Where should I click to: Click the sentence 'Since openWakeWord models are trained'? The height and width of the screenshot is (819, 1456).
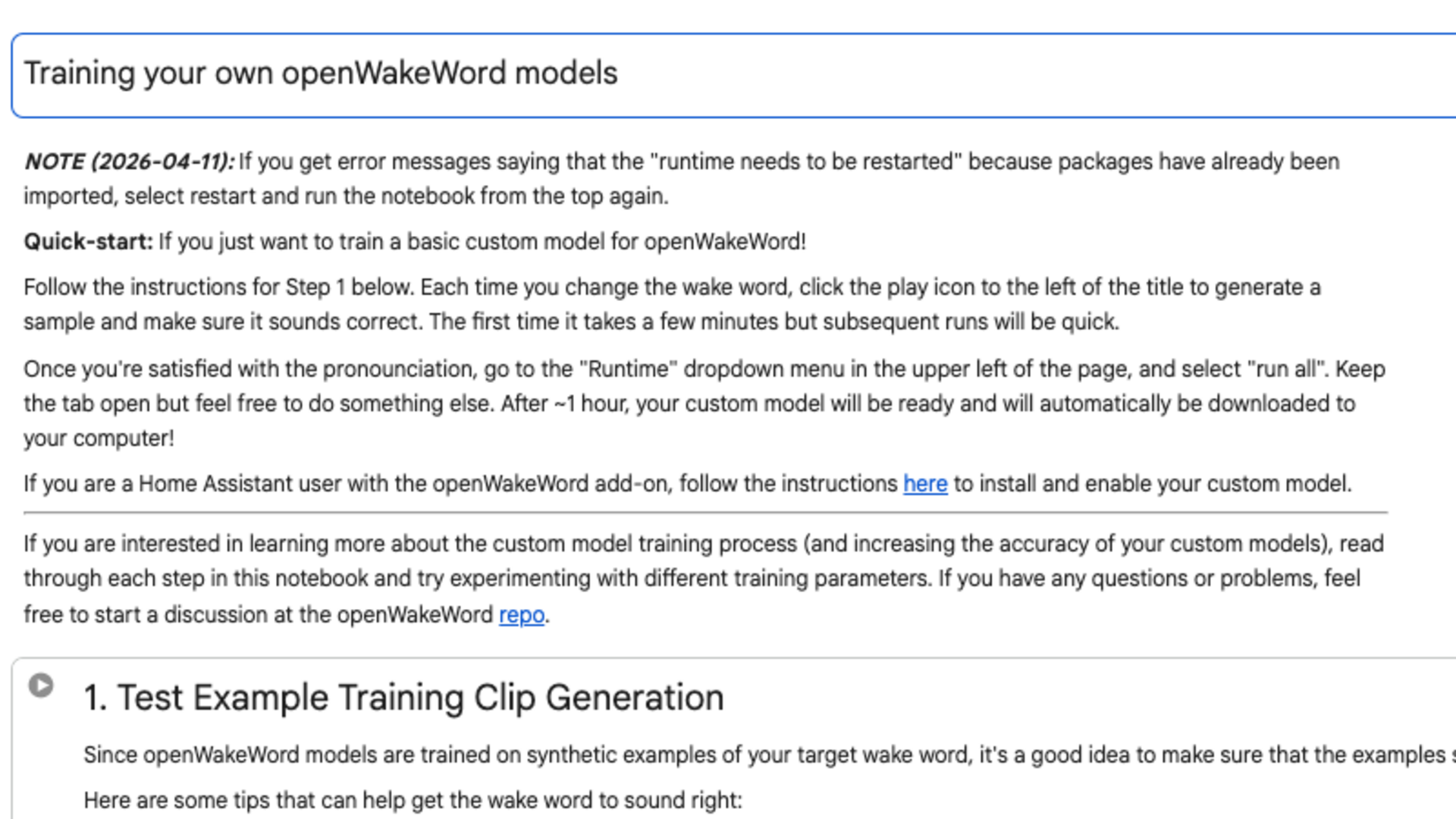pos(770,755)
